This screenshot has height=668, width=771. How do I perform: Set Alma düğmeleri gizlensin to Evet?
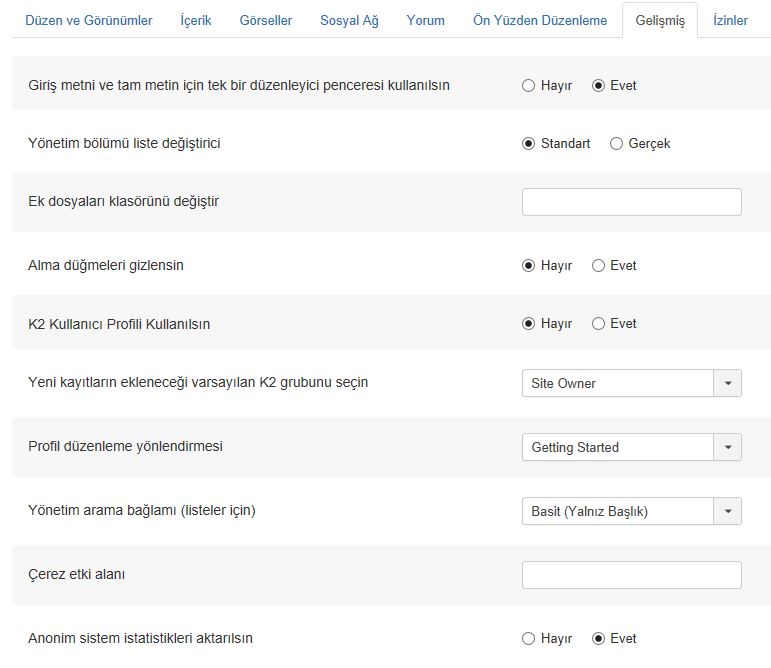598,265
